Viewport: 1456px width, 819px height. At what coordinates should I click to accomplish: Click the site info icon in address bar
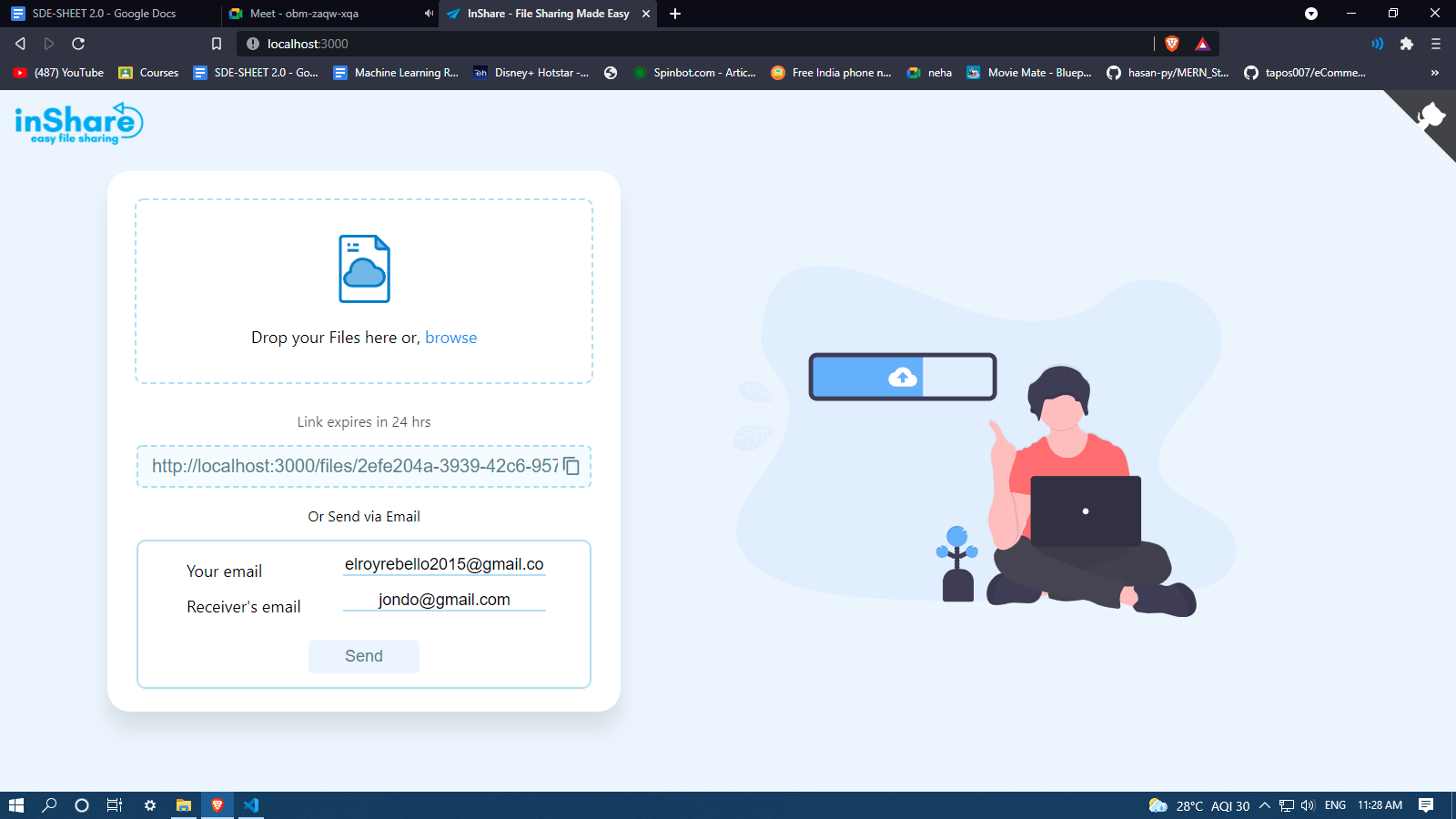click(253, 44)
